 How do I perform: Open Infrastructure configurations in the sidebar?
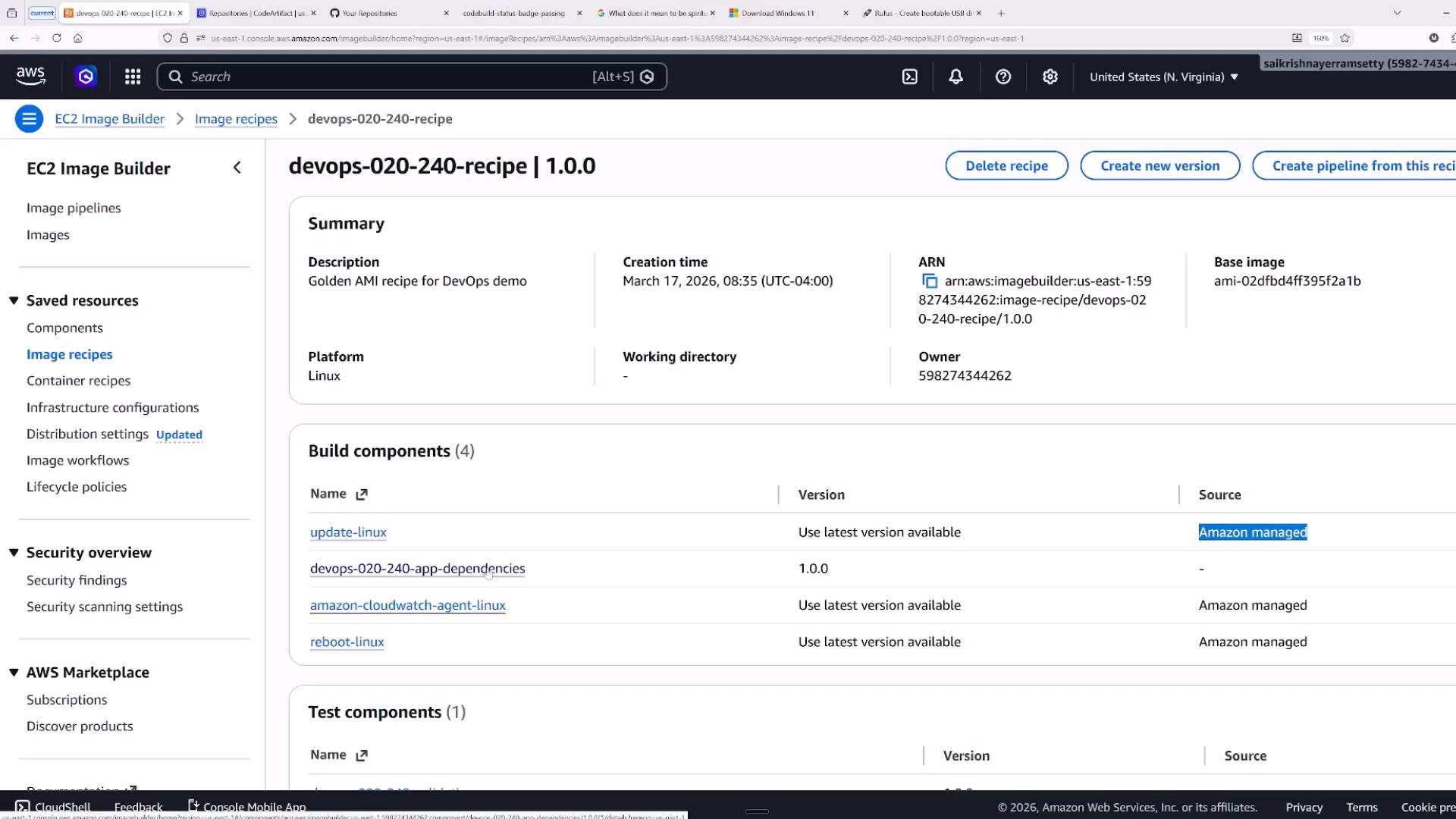[x=112, y=407]
